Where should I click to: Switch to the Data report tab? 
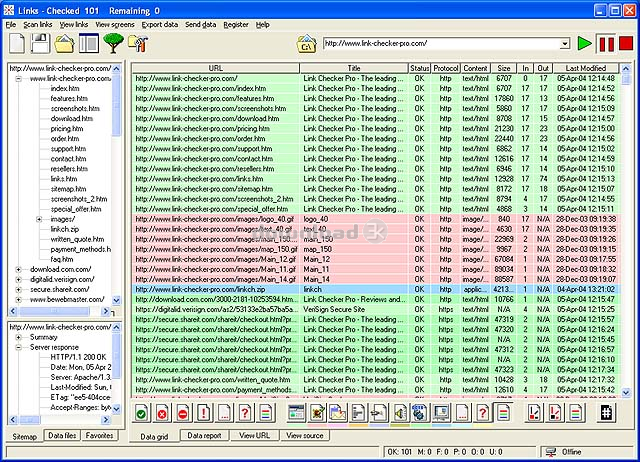pyautogui.click(x=204, y=436)
